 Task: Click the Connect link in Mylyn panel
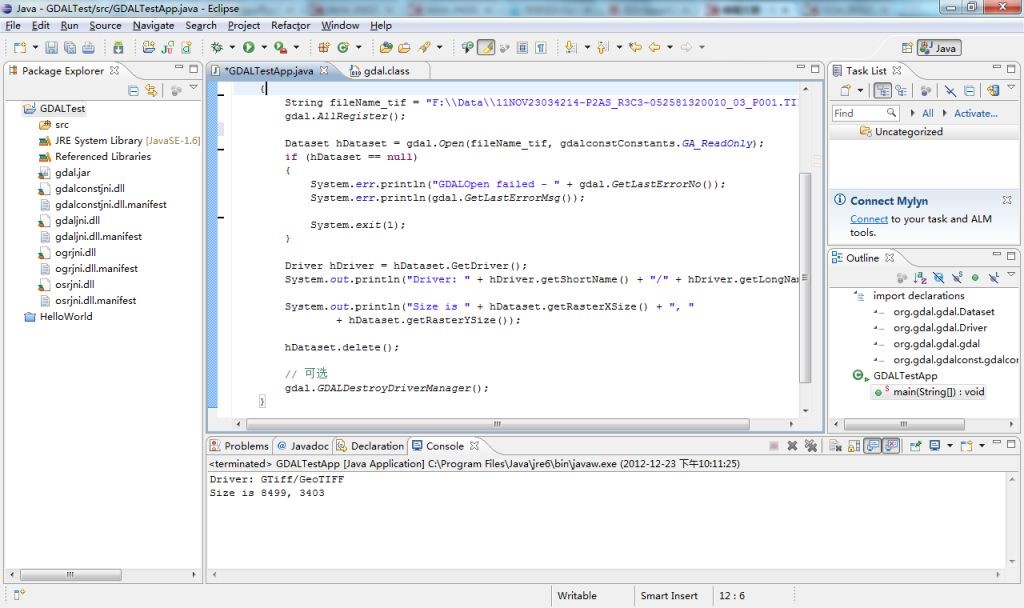pos(869,219)
